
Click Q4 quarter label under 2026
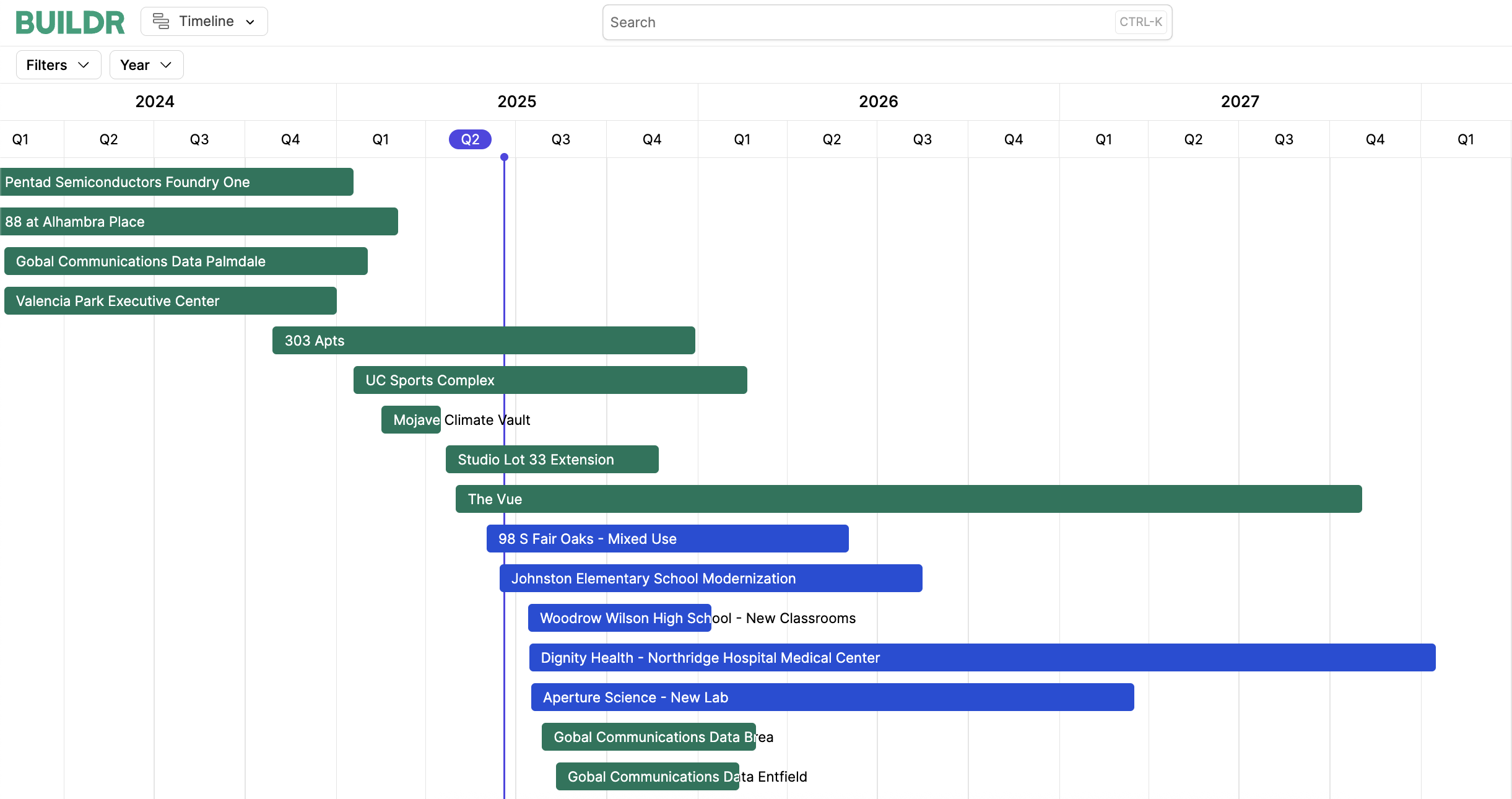point(1014,139)
